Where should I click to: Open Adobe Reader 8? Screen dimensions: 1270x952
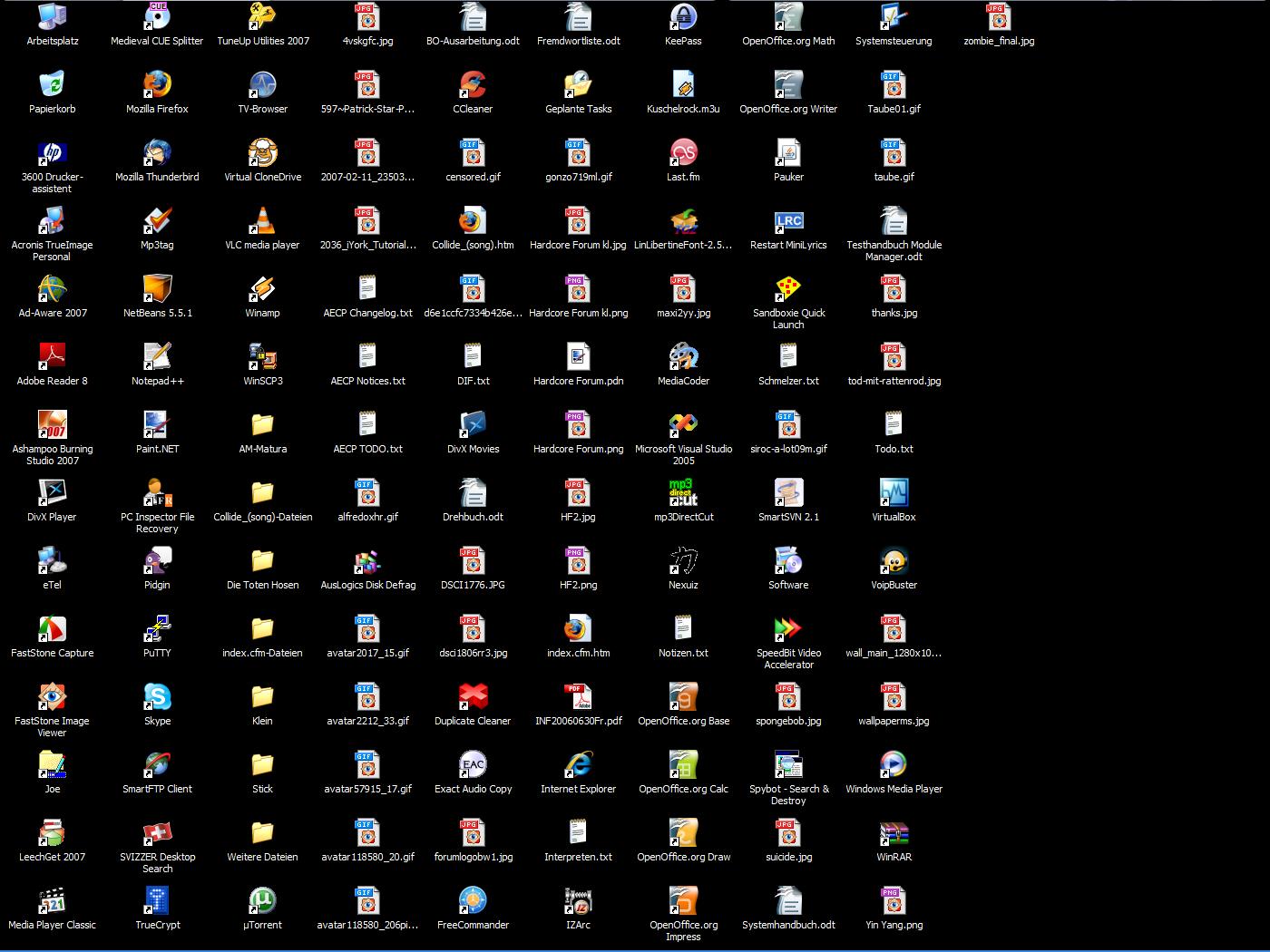[53, 356]
